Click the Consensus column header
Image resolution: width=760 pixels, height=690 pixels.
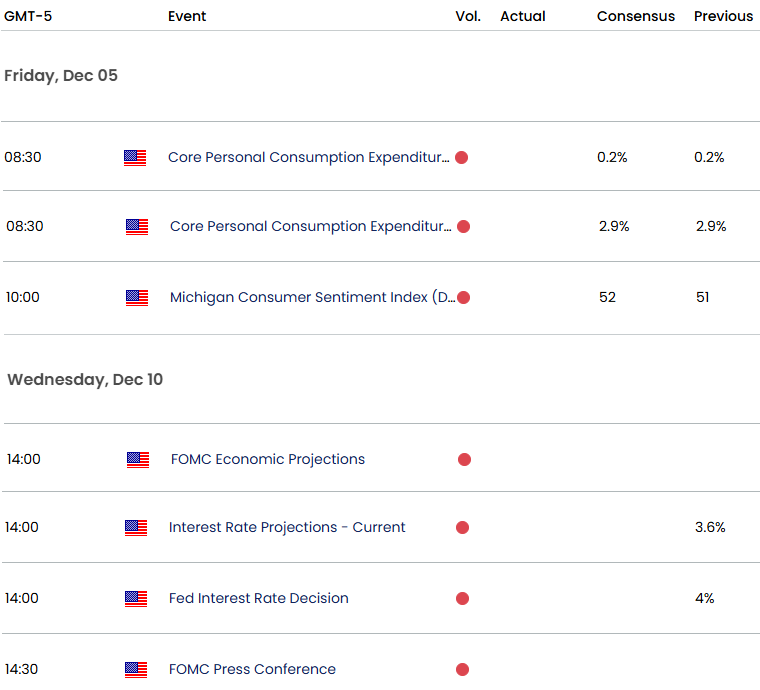635,16
